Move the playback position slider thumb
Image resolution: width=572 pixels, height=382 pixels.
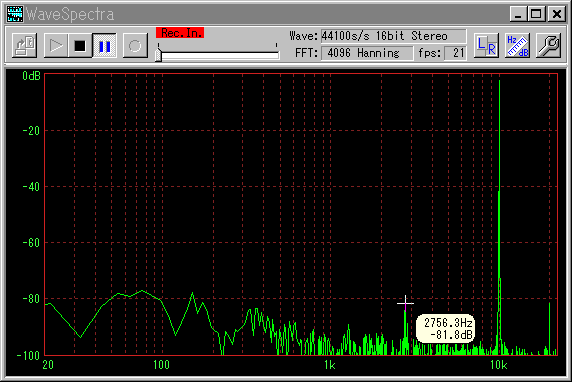(x=158, y=55)
